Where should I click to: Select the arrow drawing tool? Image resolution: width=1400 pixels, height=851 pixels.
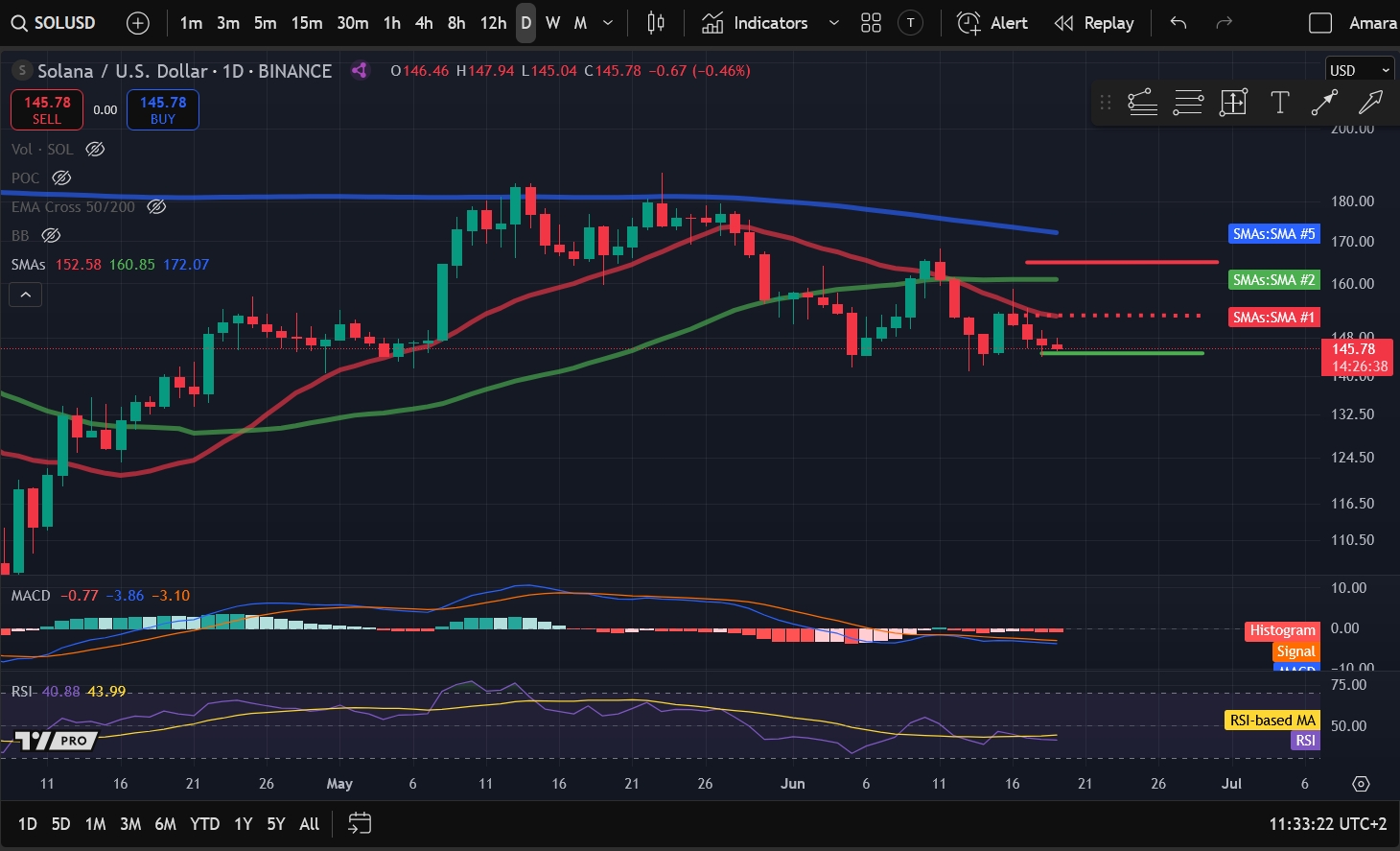pyautogui.click(x=1370, y=103)
